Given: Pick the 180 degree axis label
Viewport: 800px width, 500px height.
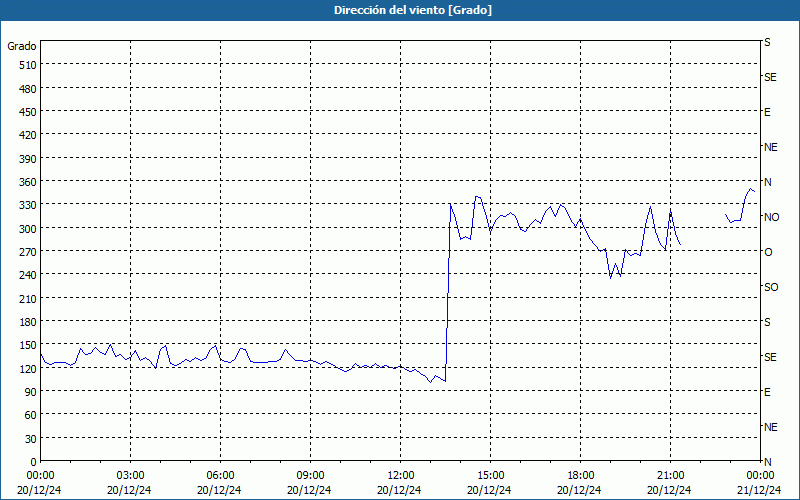Looking at the screenshot, I should click(28, 322).
